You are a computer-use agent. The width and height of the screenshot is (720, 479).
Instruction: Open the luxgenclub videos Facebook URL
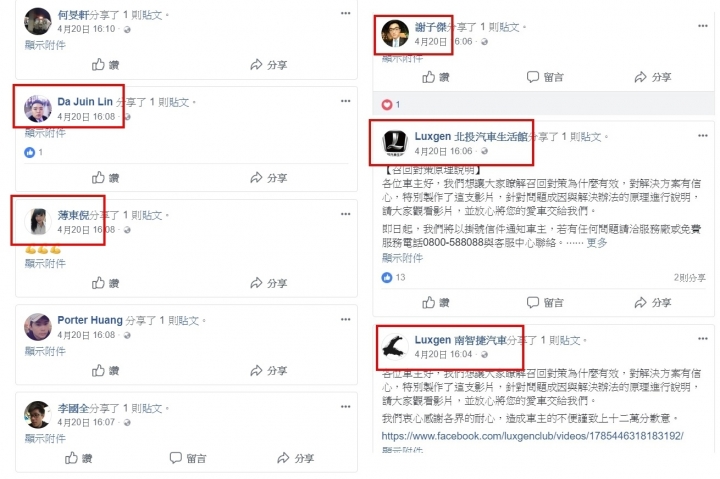[x=532, y=436]
